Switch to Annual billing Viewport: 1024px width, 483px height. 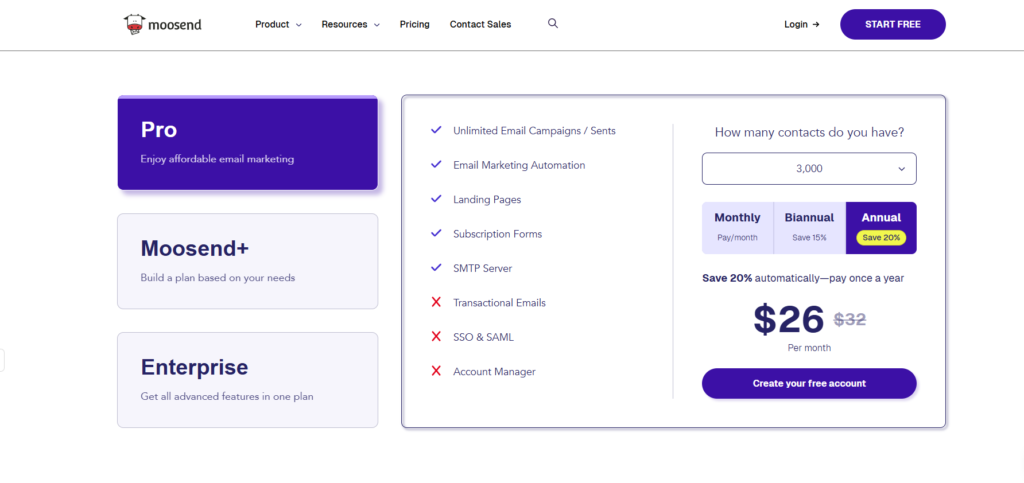[x=881, y=228]
